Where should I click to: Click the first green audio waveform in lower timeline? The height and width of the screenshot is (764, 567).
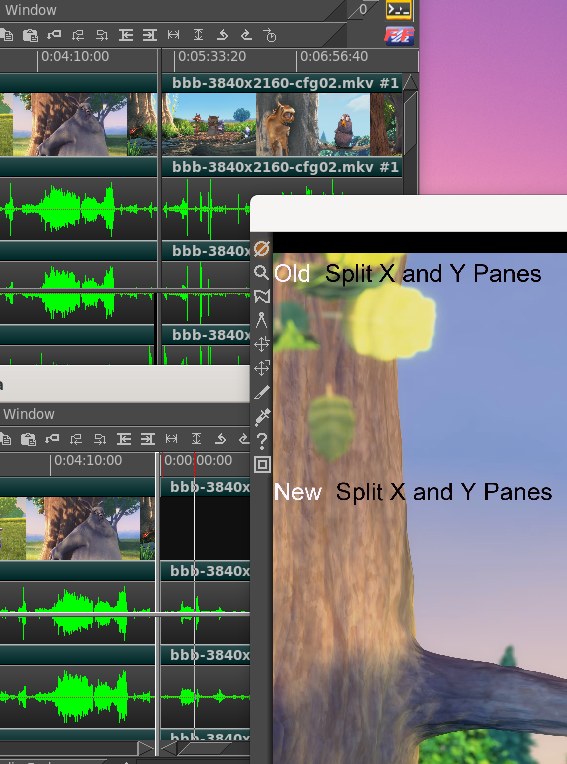(x=77, y=613)
